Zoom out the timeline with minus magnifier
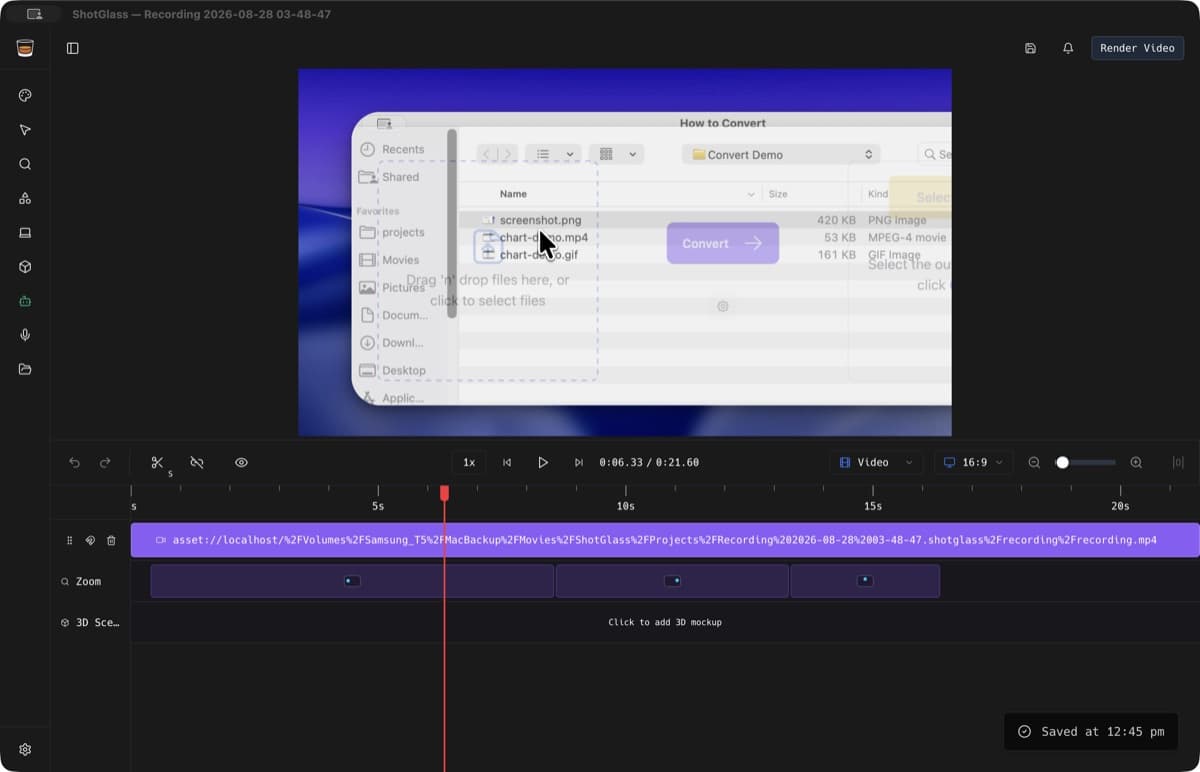 click(1034, 463)
